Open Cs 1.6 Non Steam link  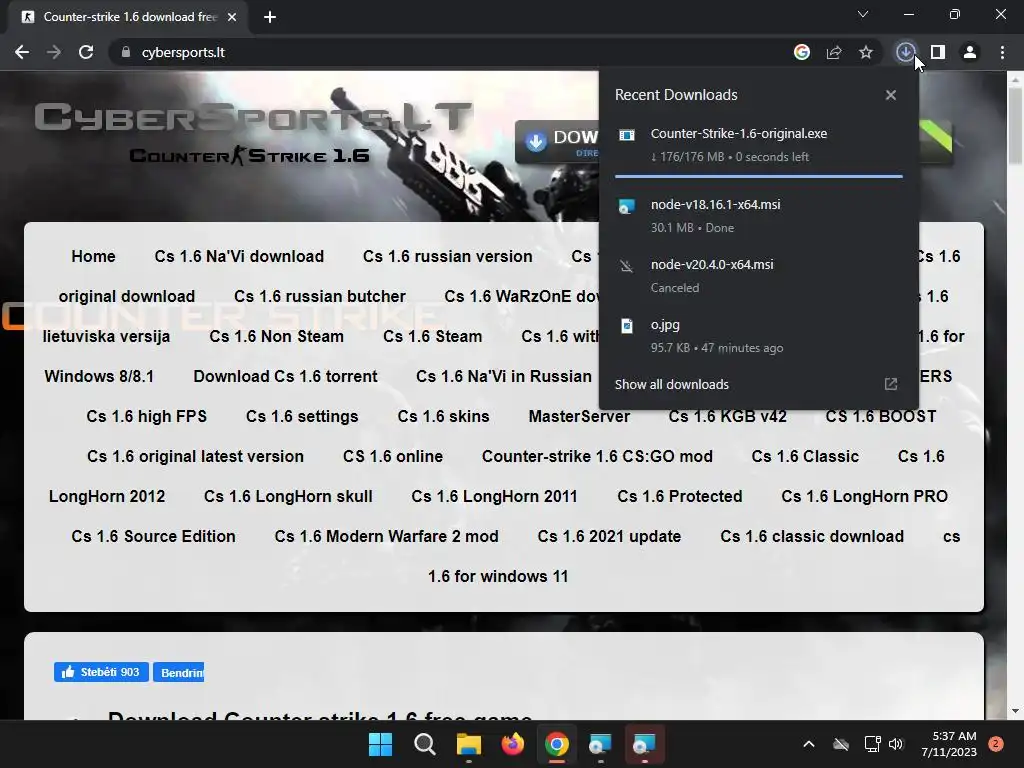pyautogui.click(x=276, y=336)
